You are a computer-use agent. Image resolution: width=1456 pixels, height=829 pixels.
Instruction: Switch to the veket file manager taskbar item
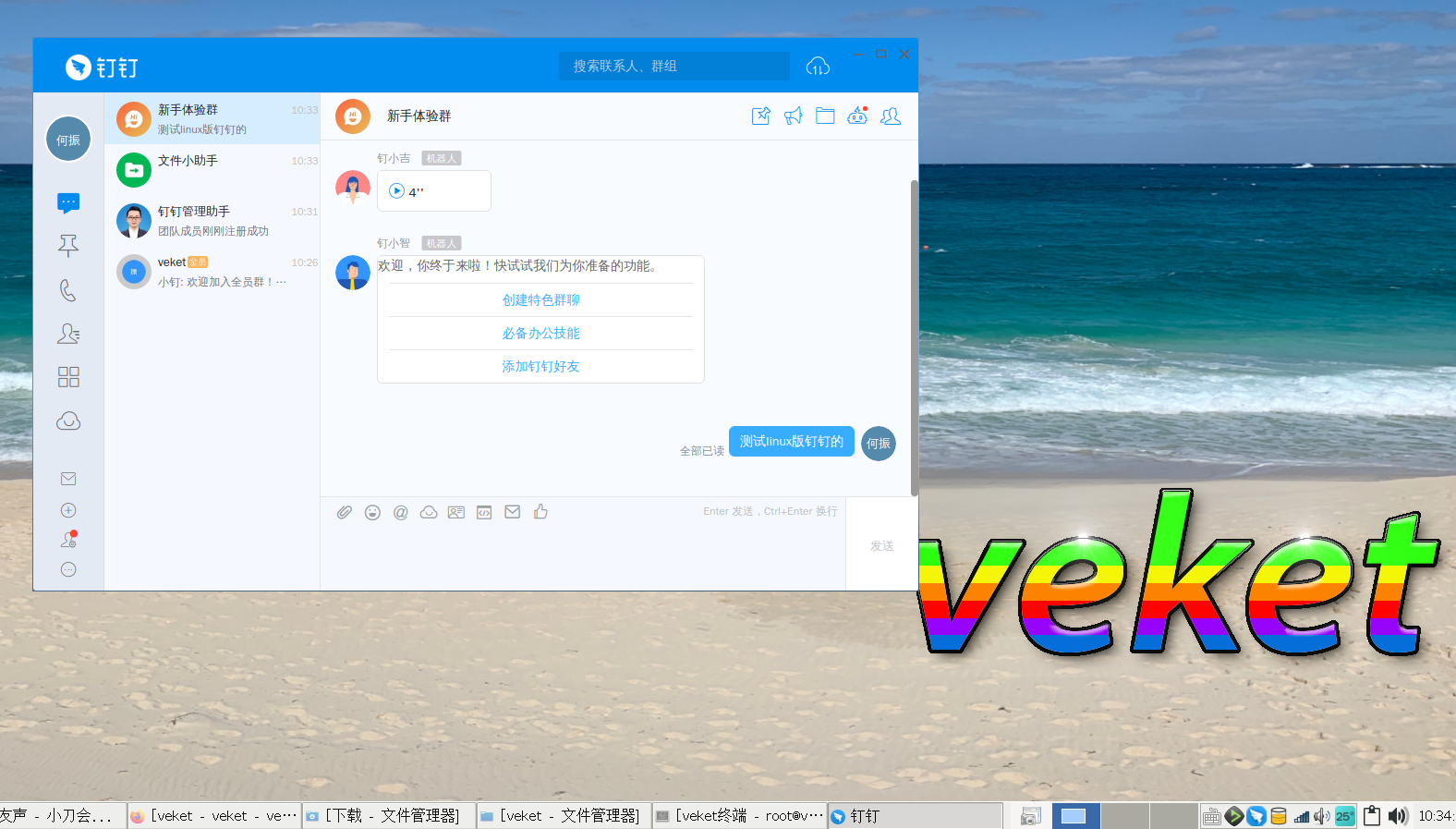[564, 816]
